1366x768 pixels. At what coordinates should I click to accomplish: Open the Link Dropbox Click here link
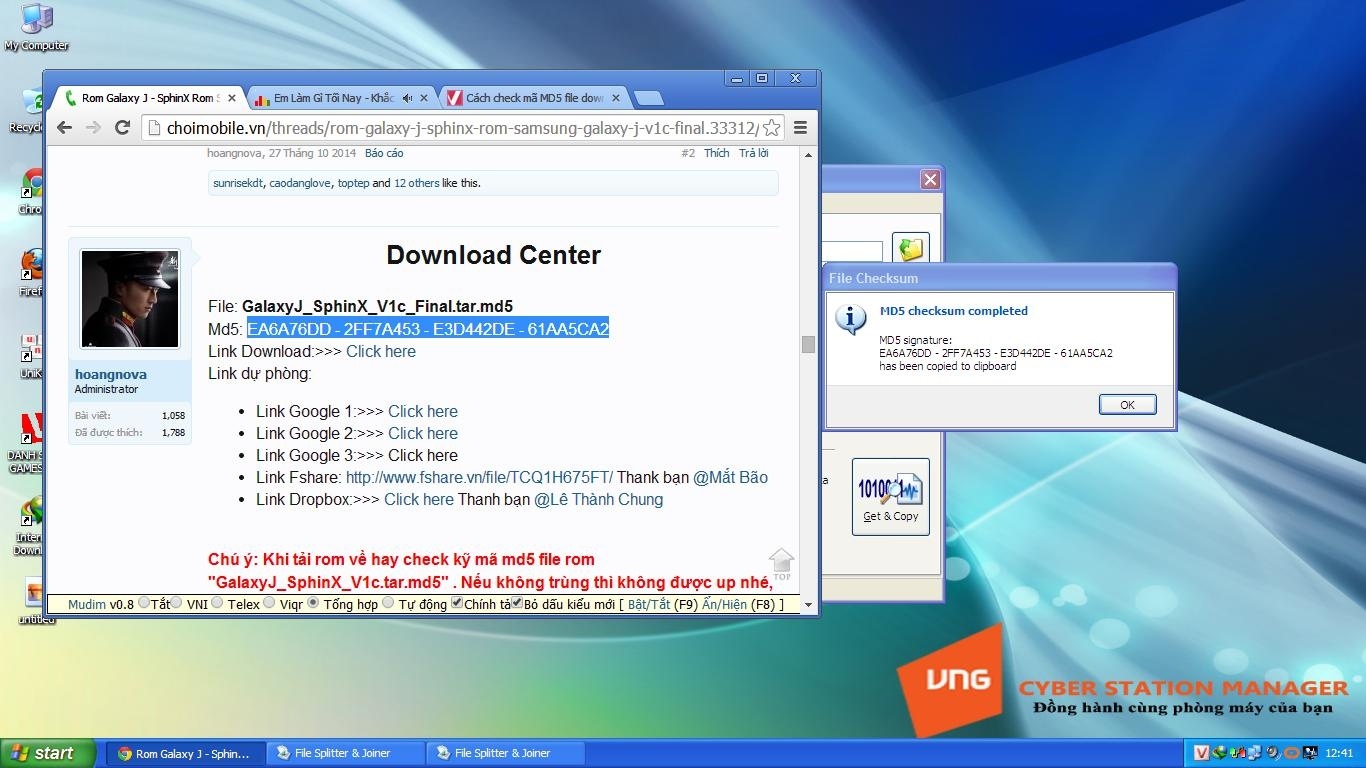point(419,499)
